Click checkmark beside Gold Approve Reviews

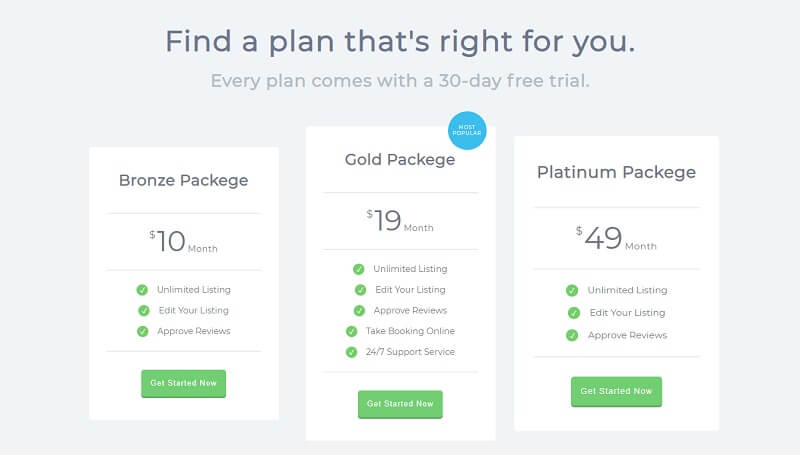[359, 311]
